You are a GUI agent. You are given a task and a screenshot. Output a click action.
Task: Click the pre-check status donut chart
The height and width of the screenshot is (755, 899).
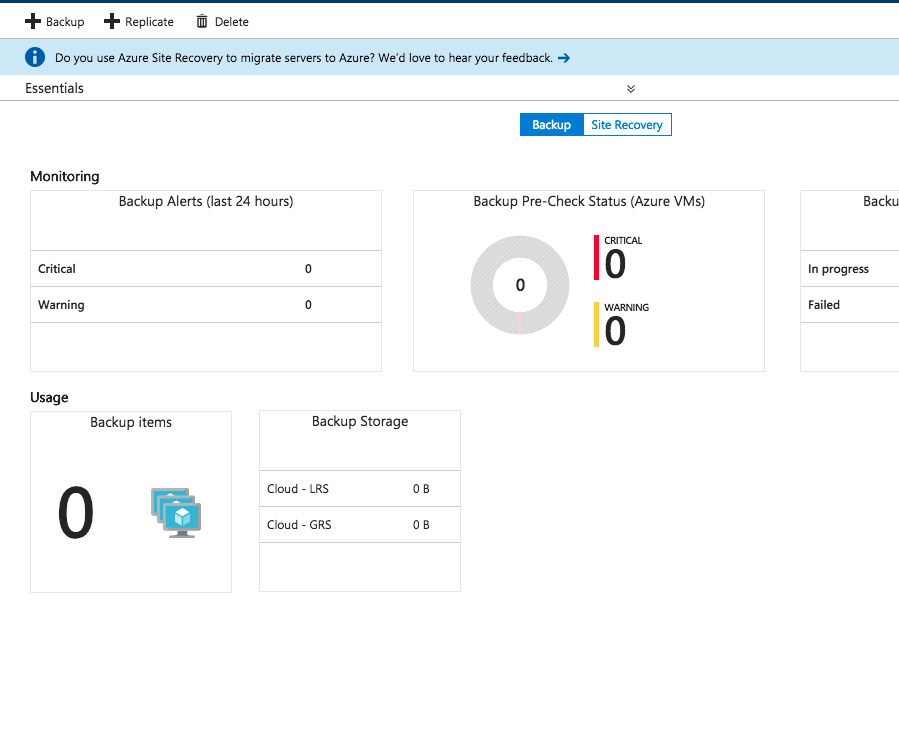point(520,285)
